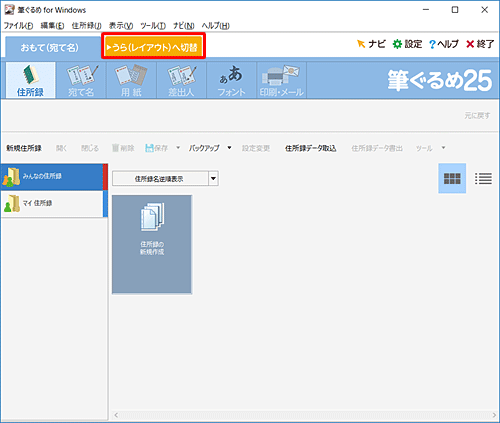Open the ナビ(N) menu
This screenshot has width=500, height=423.
point(184,26)
